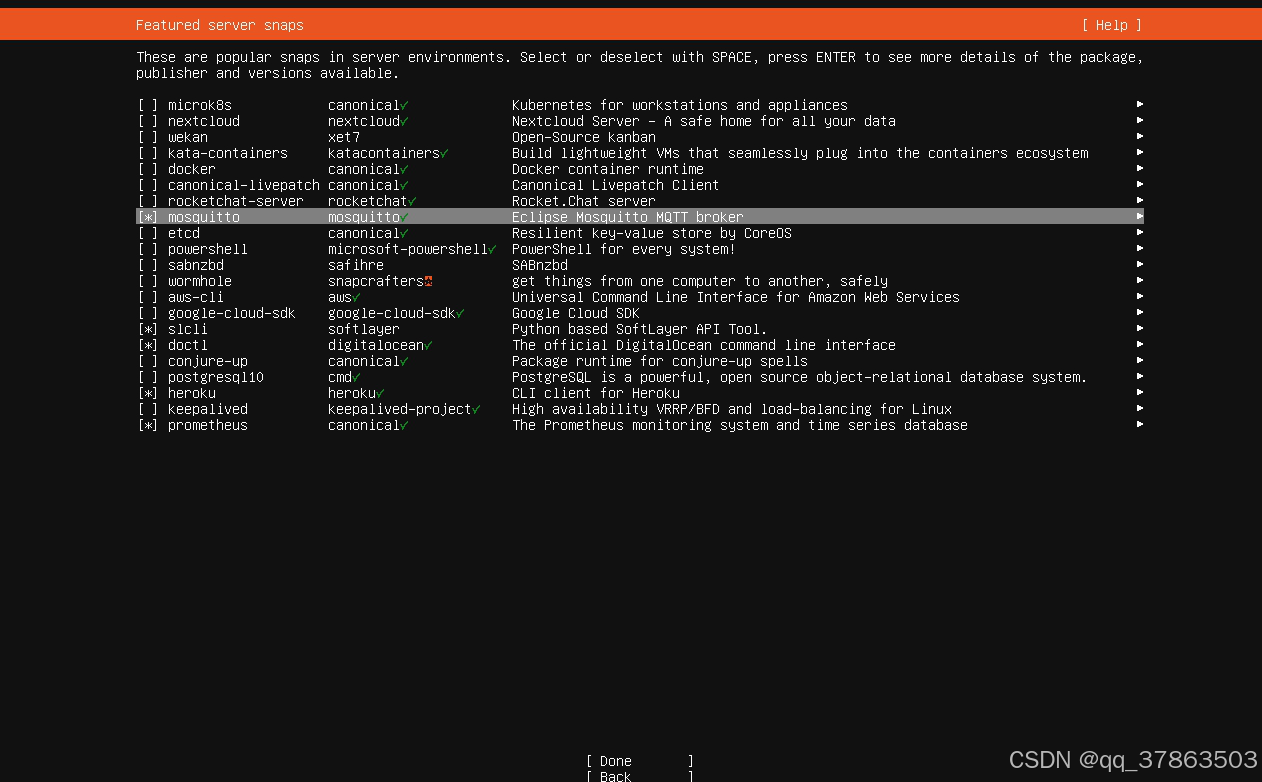1262x782 pixels.
Task: Click the xet7 publisher name
Action: click(x=344, y=137)
